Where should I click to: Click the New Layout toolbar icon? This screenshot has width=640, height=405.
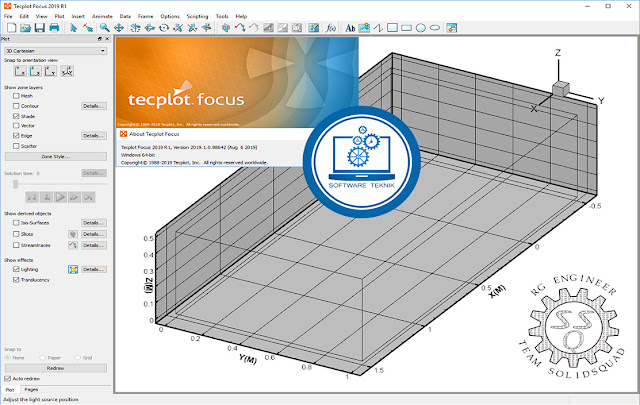coord(12,28)
